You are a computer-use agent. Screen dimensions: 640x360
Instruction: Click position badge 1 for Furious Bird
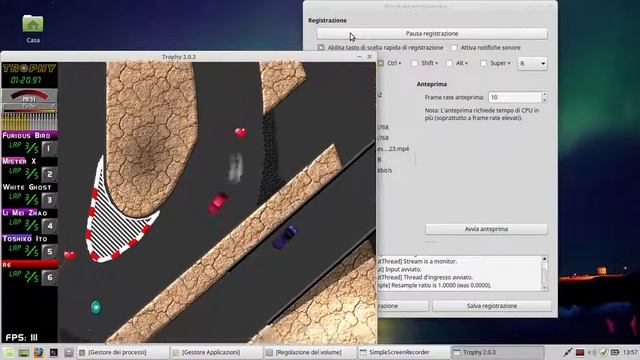(x=49, y=149)
